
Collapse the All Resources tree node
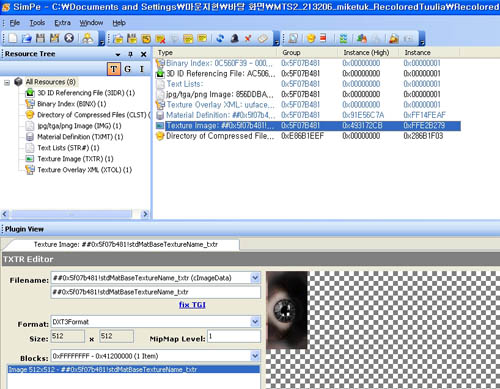tap(7, 82)
